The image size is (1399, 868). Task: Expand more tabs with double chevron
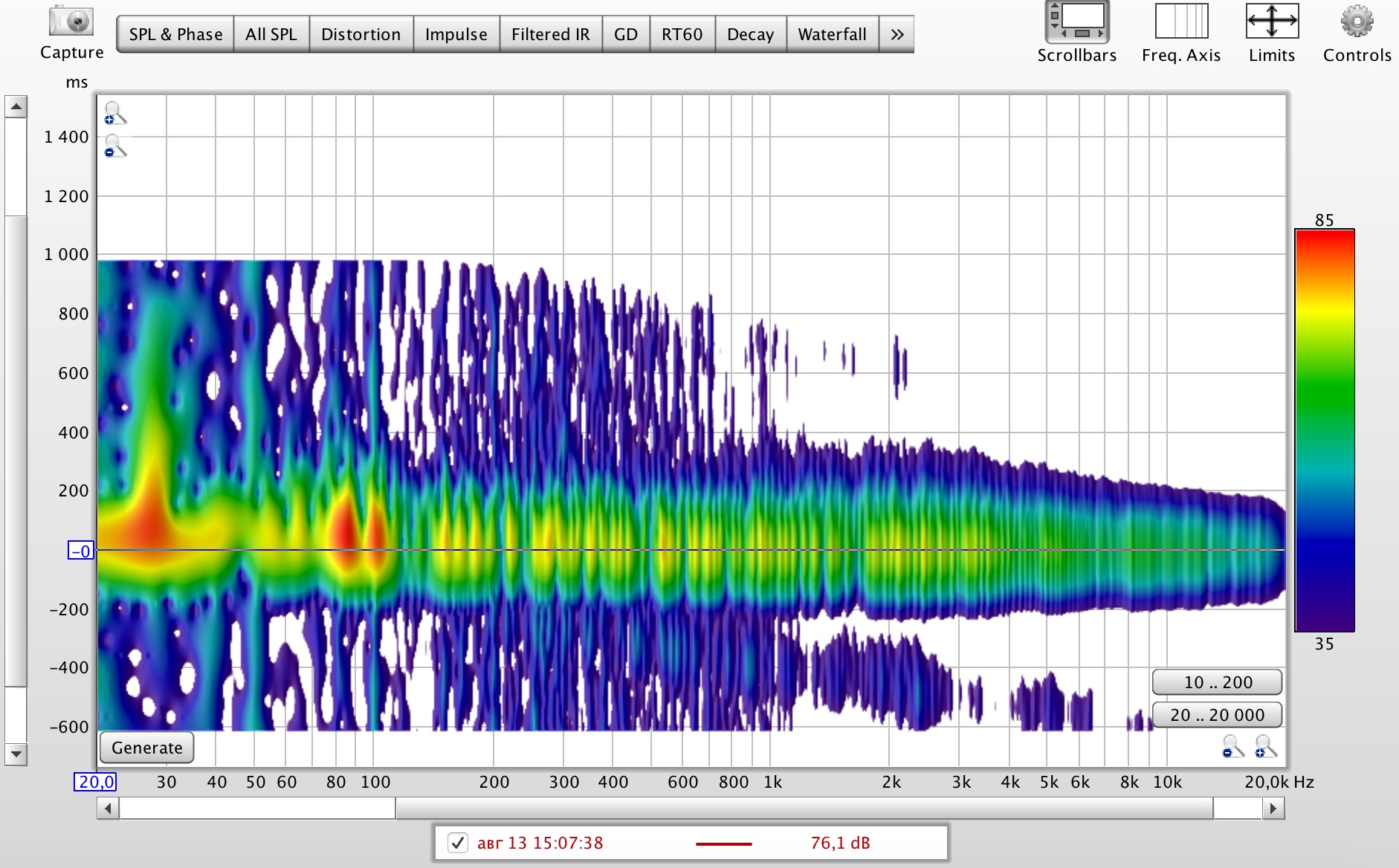pos(896,34)
